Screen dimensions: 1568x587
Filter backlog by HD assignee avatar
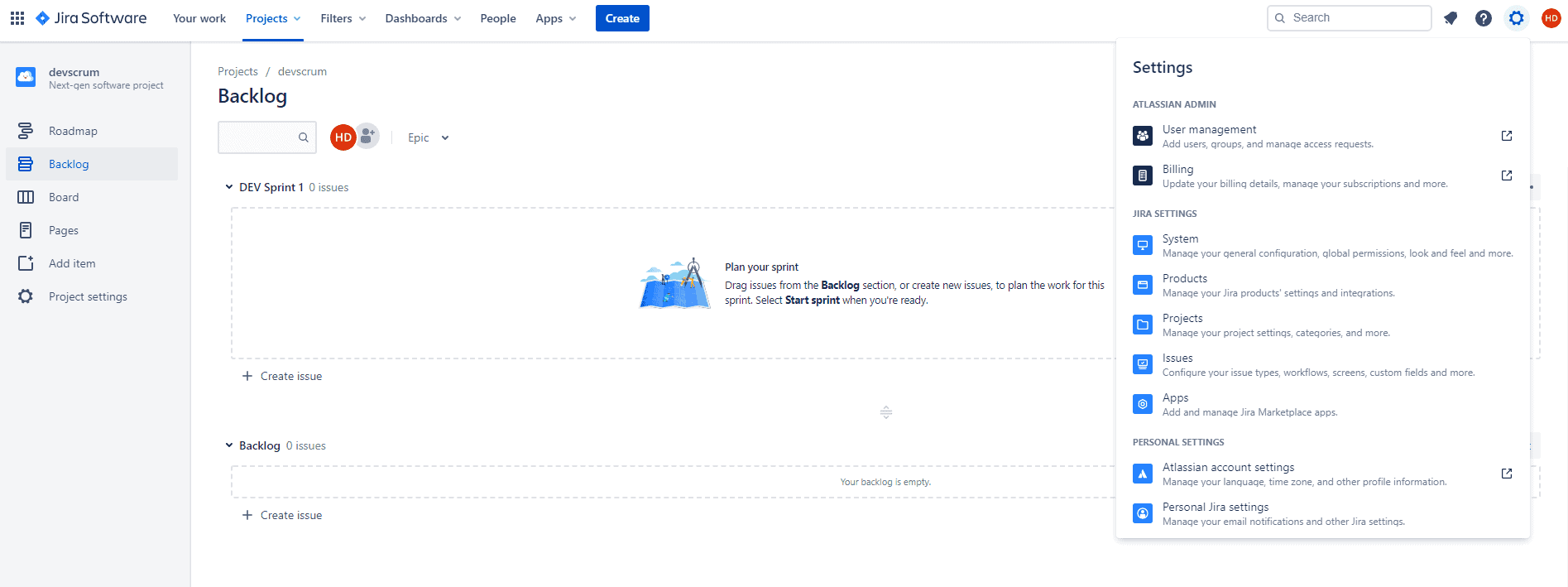(343, 137)
